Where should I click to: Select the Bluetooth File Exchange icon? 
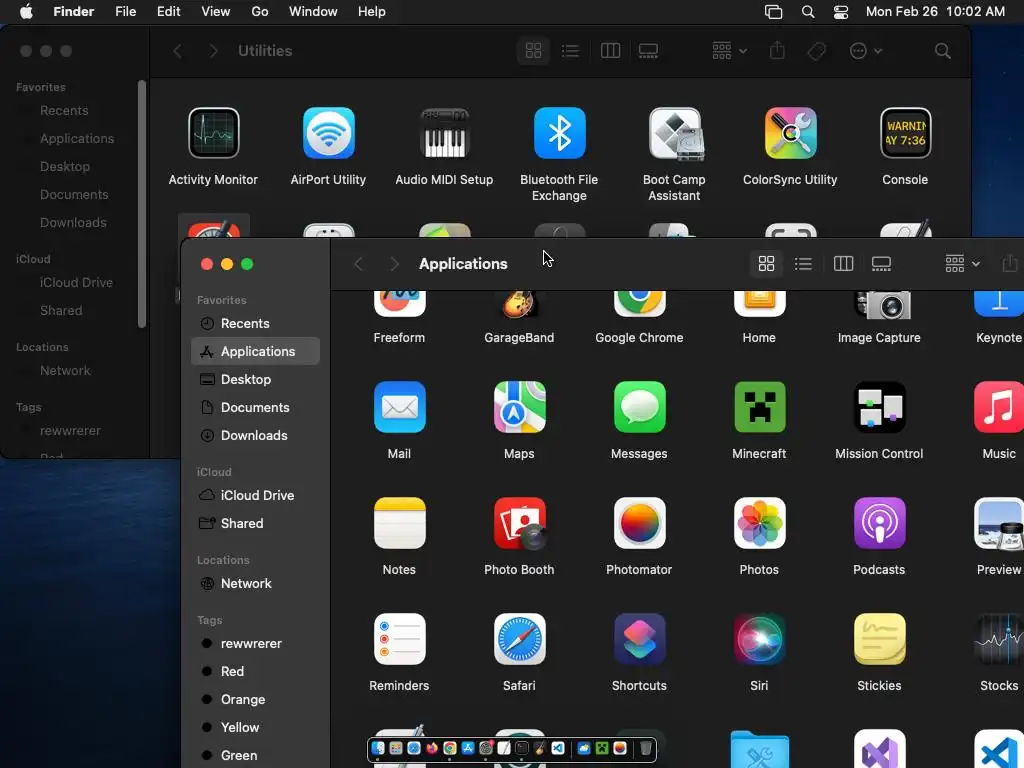coord(560,133)
